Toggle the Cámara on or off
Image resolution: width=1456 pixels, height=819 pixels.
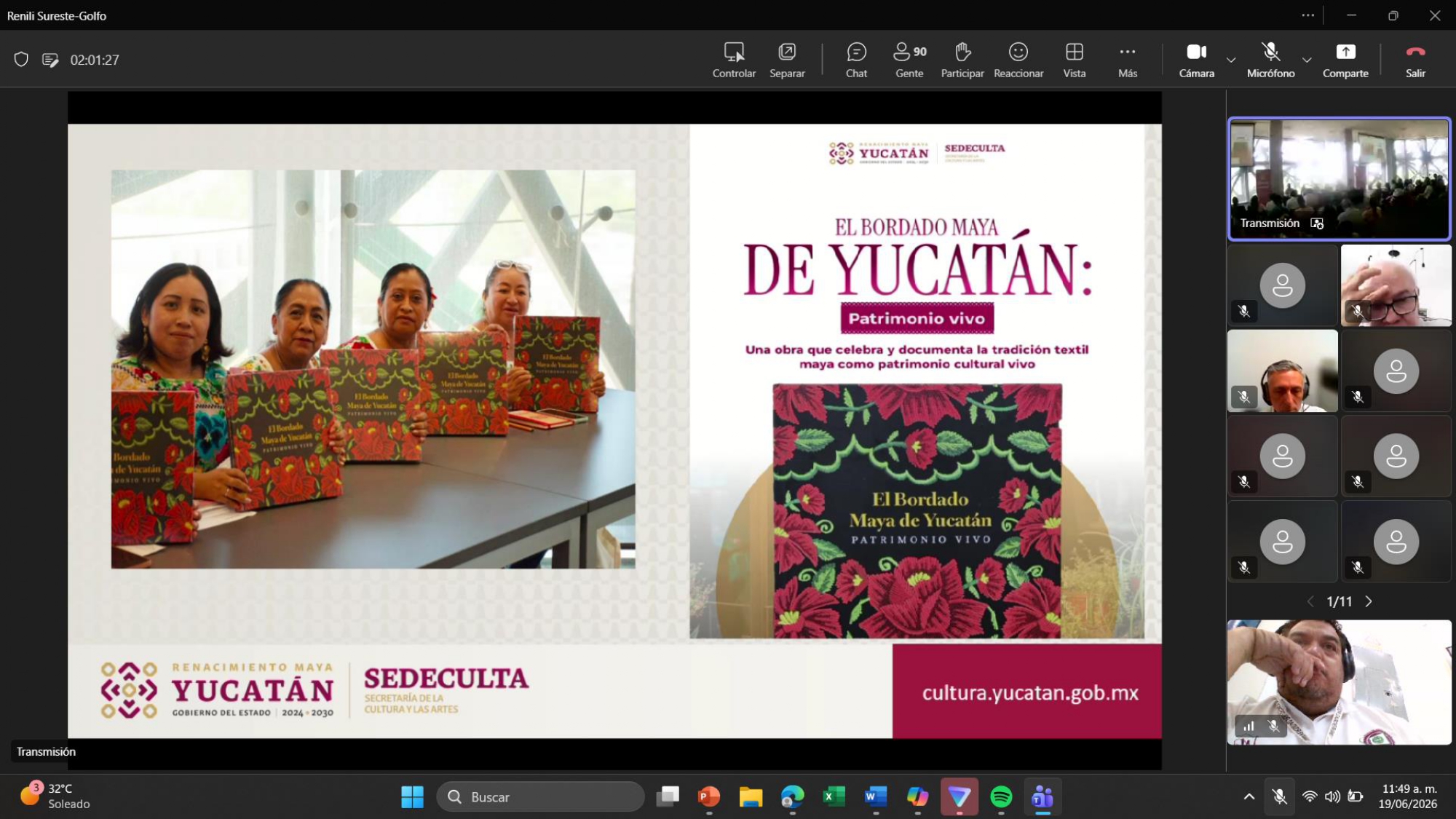tap(1197, 60)
